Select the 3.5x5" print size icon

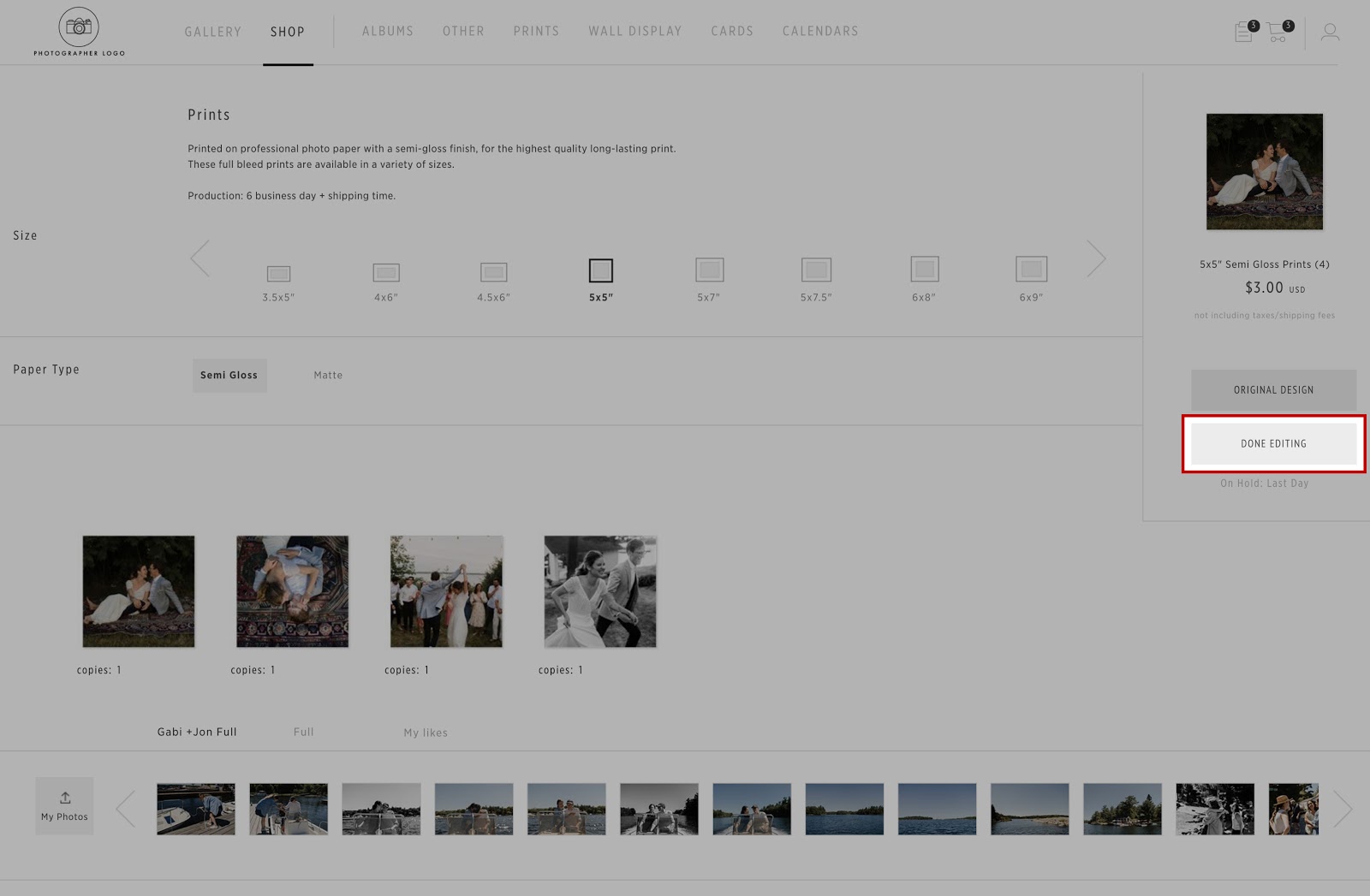click(278, 274)
